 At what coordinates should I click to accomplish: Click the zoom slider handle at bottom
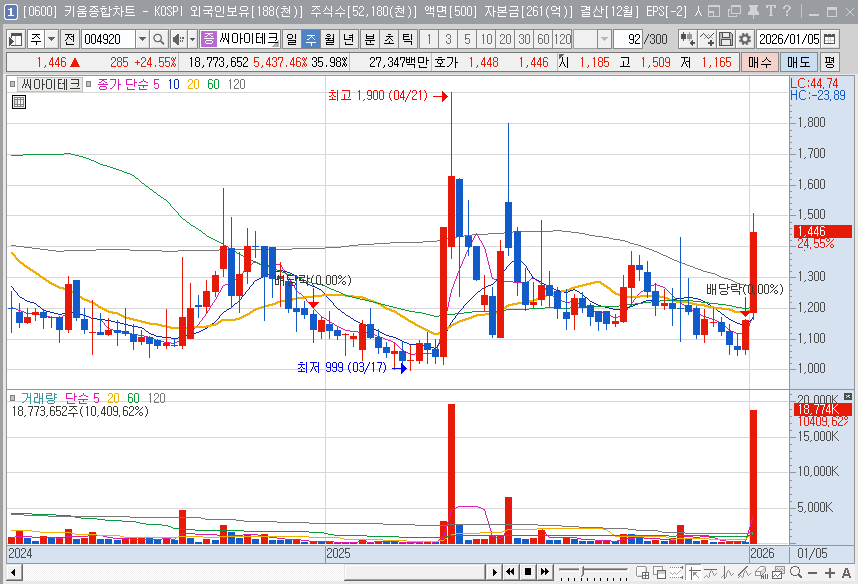(x=582, y=571)
